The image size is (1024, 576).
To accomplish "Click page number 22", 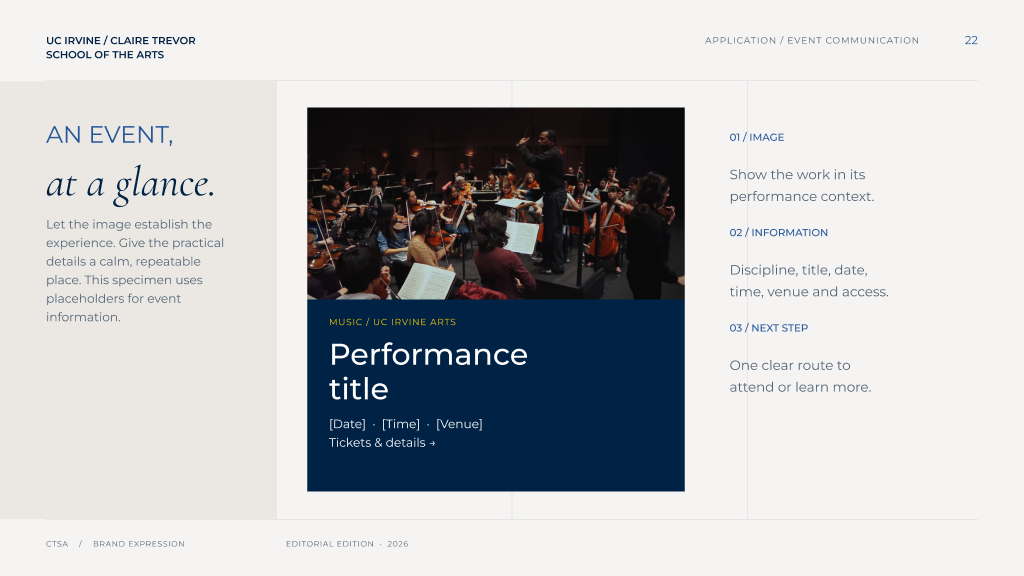I will point(971,40).
